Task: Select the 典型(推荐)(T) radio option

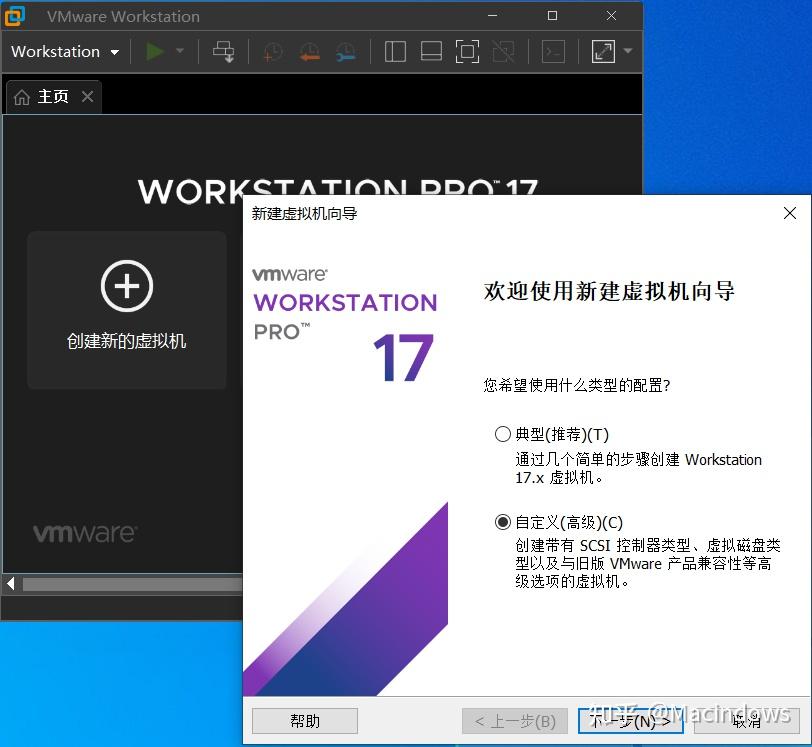Action: 502,434
